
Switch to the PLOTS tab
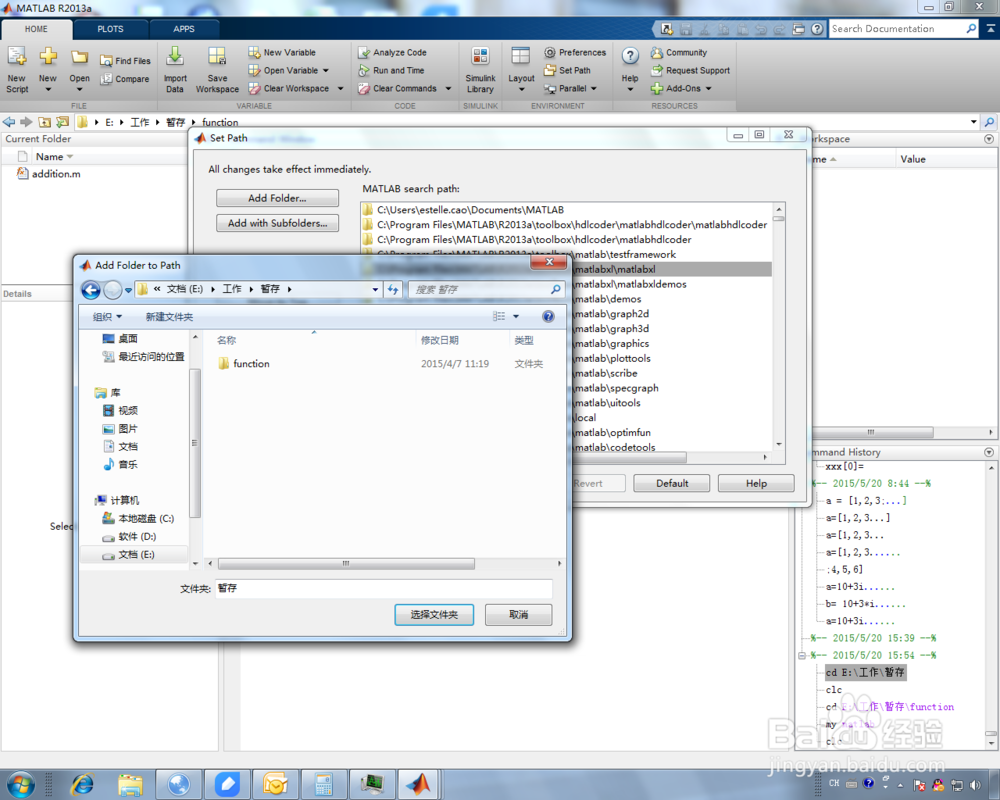(110, 29)
